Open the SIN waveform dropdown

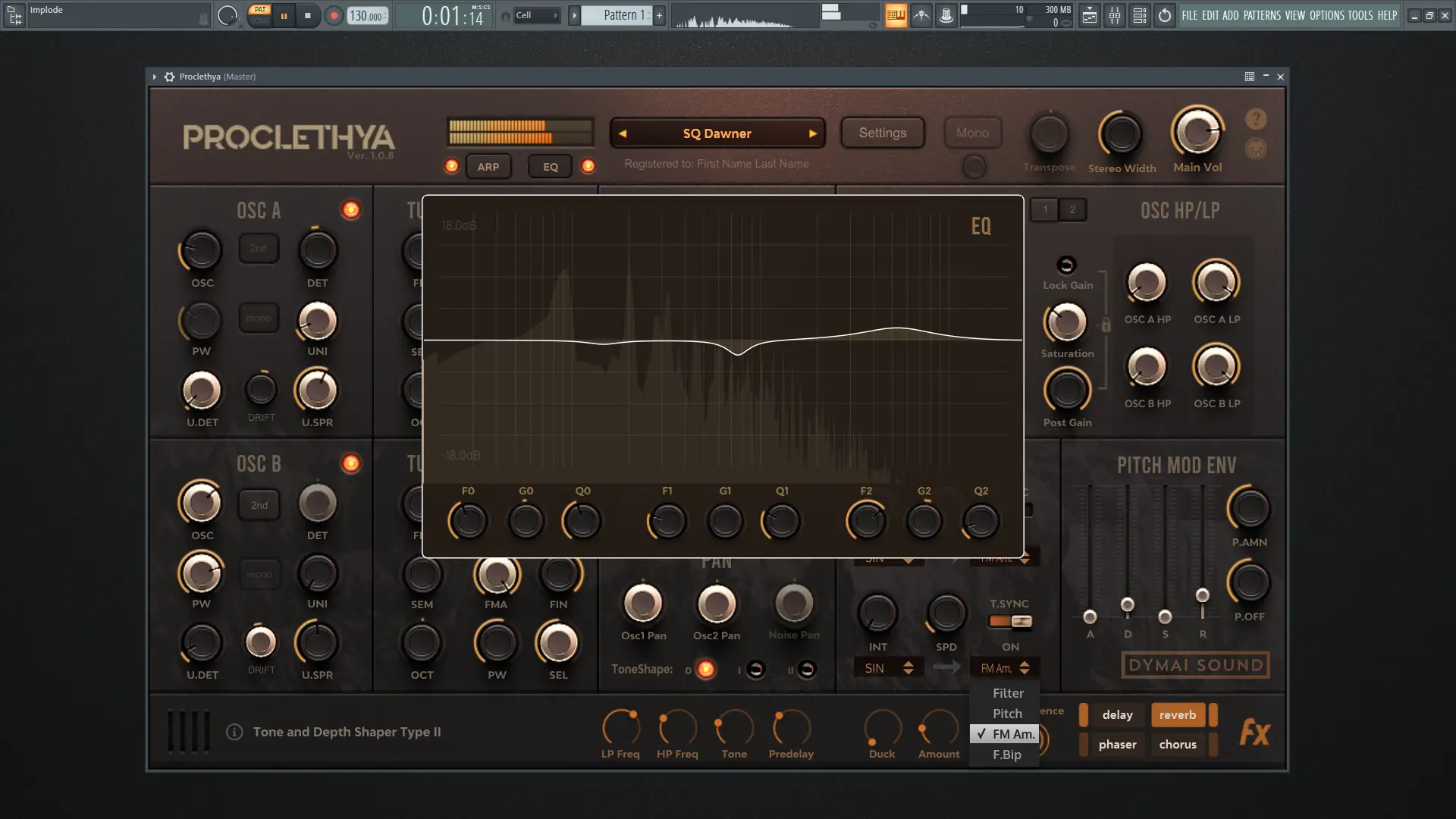(888, 668)
